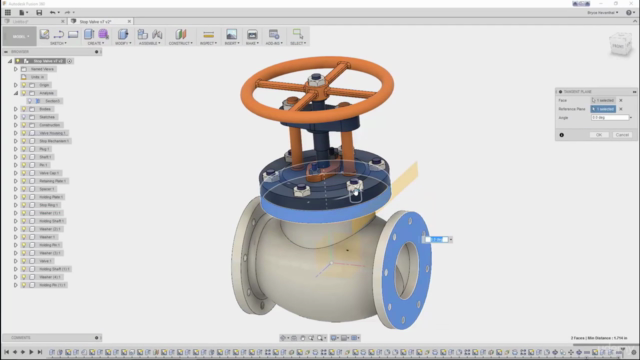Screen dimensions: 640x360
Task: Click the Inspect measure icon
Action: [x=208, y=34]
